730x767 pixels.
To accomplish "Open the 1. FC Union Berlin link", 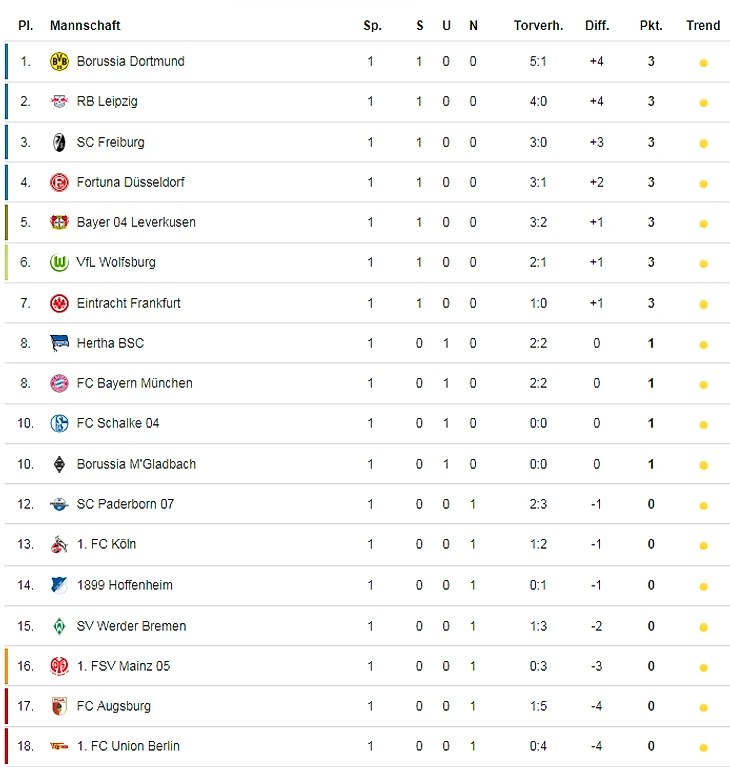I will click(128, 746).
